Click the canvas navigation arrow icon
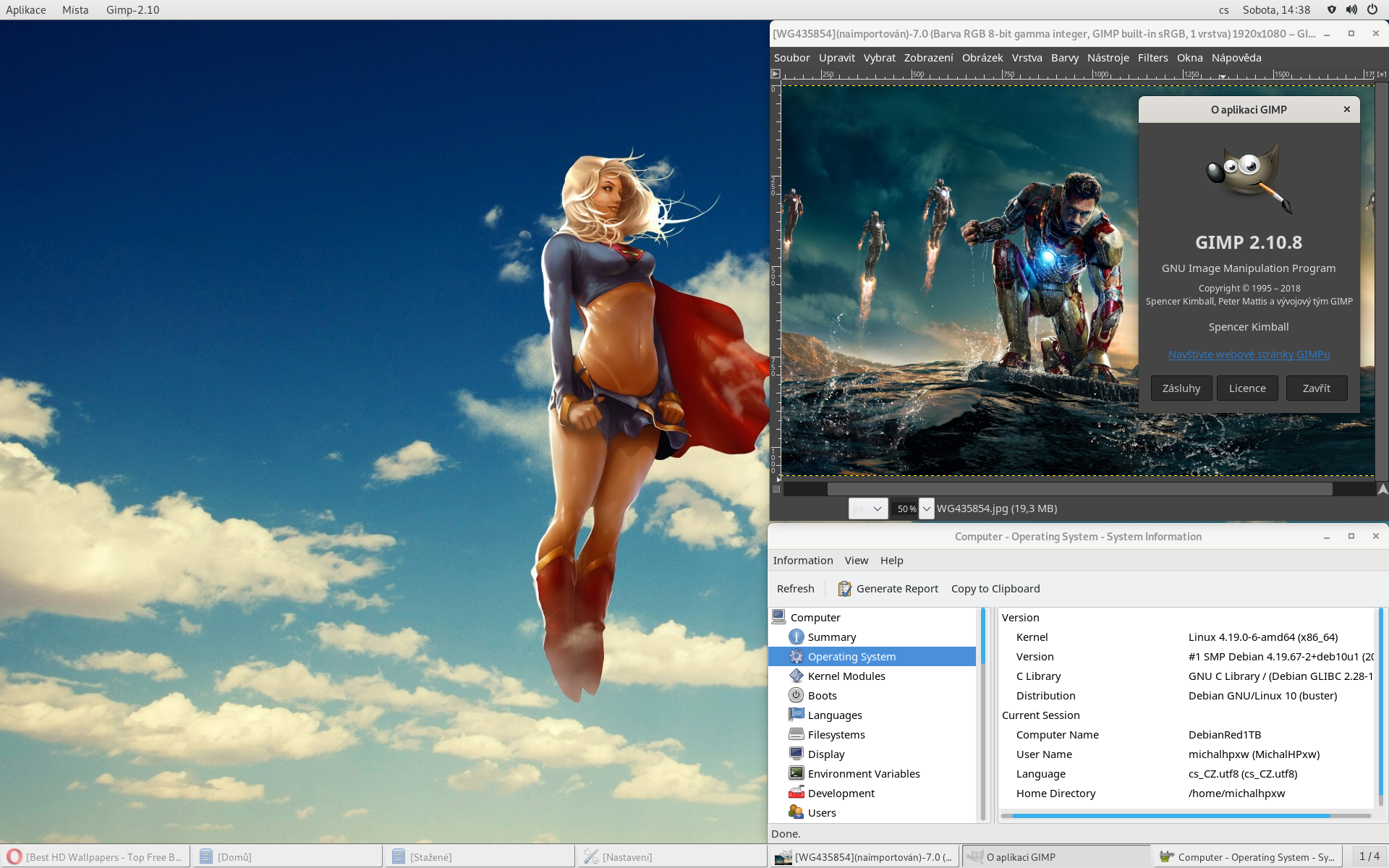The width and height of the screenshot is (1389, 868). pos(1382,489)
